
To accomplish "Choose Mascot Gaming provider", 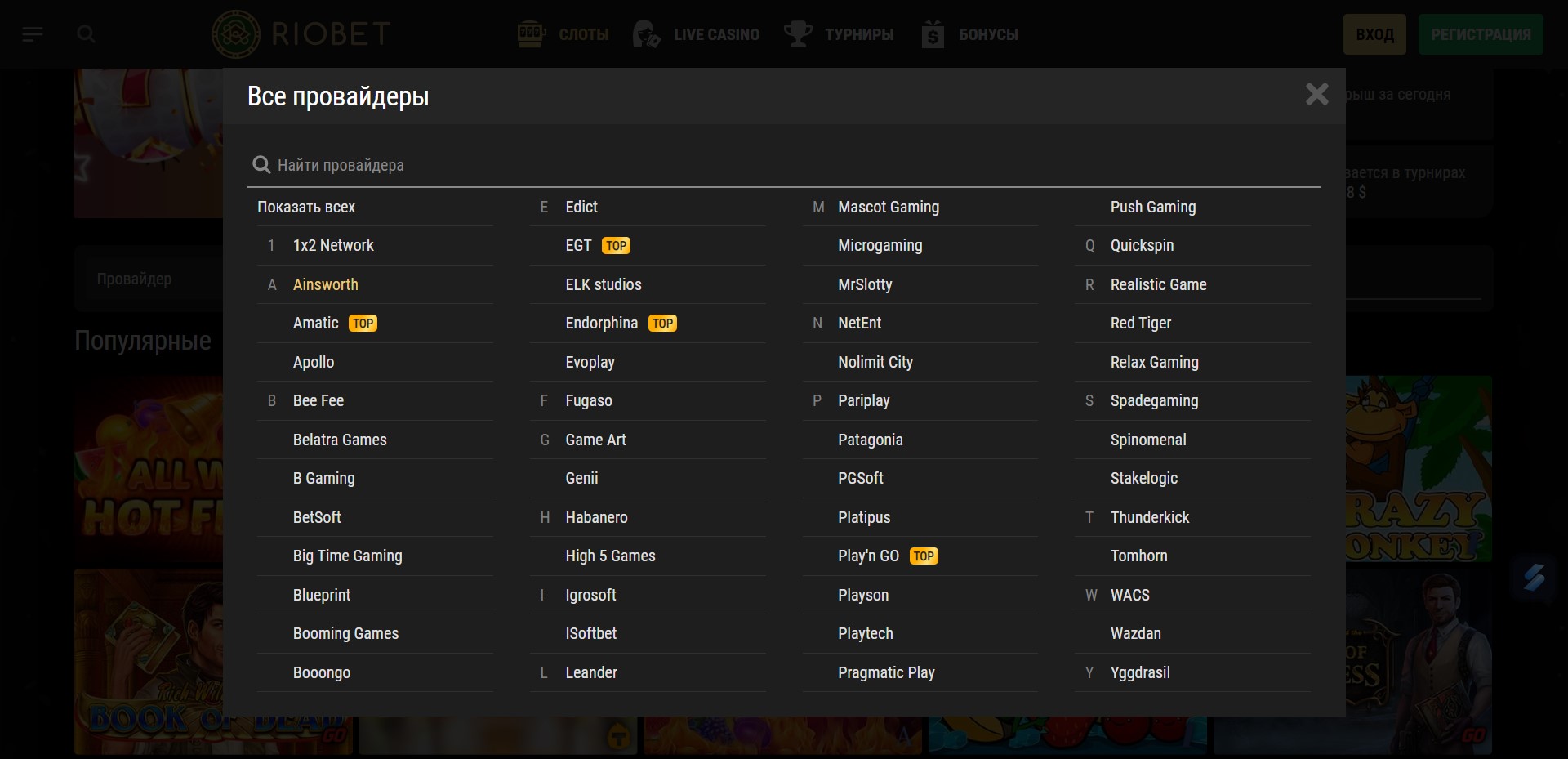I will coord(889,207).
